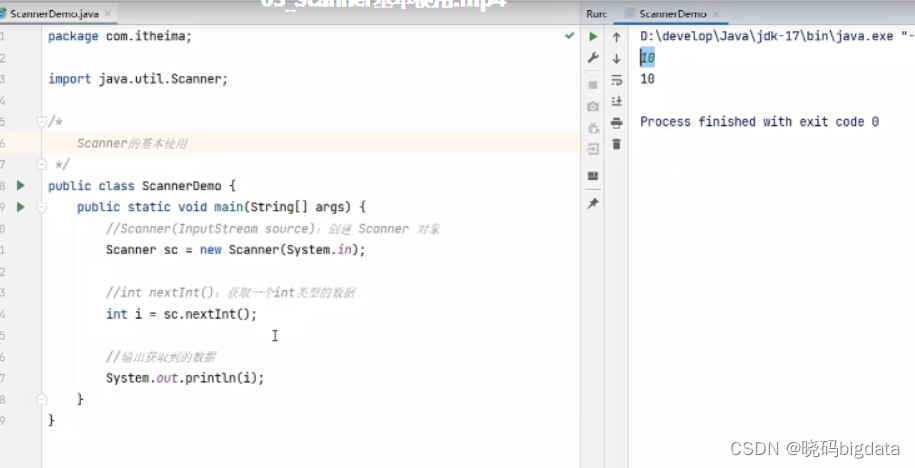The height and width of the screenshot is (468, 915).
Task: Select the ScannerDemo run tab
Action: 672,13
